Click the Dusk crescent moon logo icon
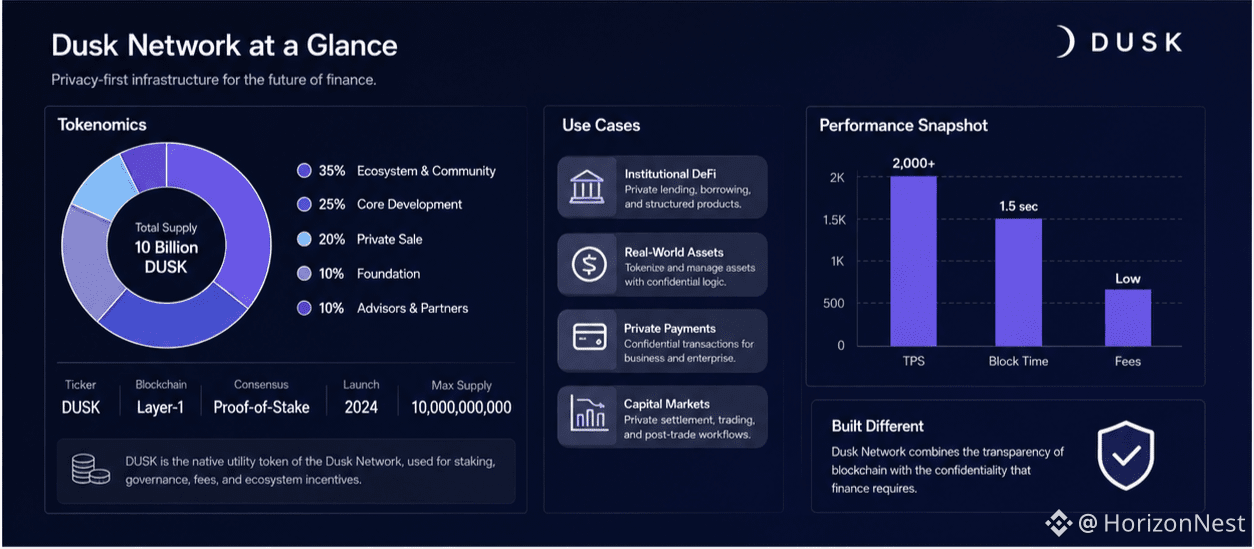The width and height of the screenshot is (1254, 549). tap(1066, 42)
